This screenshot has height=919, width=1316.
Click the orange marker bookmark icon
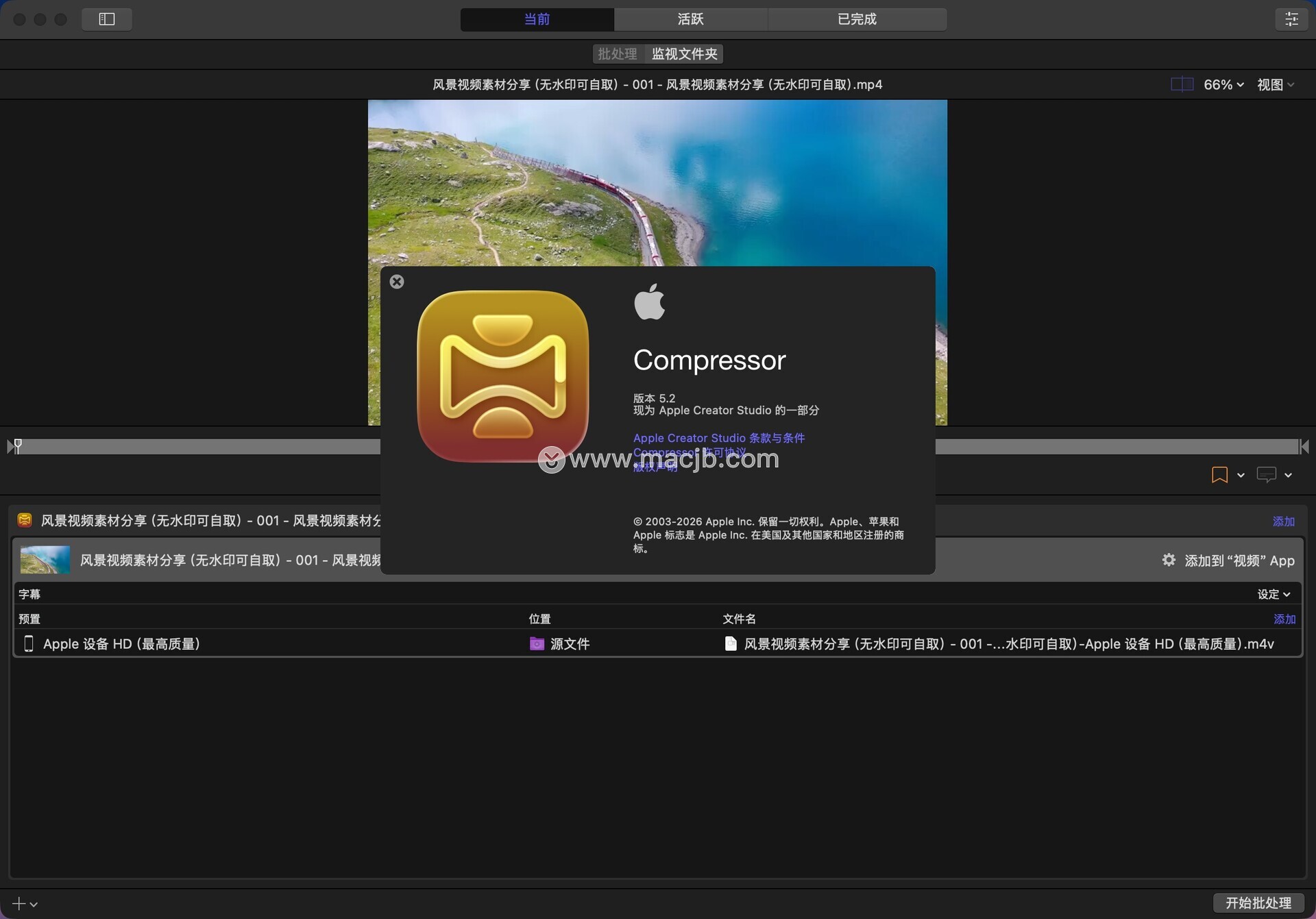(x=1219, y=475)
